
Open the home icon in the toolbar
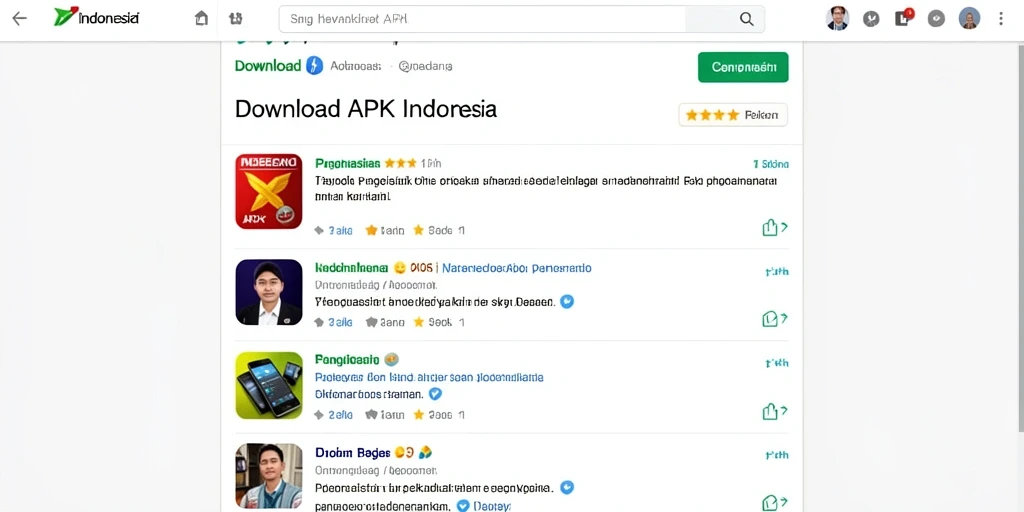(x=202, y=18)
